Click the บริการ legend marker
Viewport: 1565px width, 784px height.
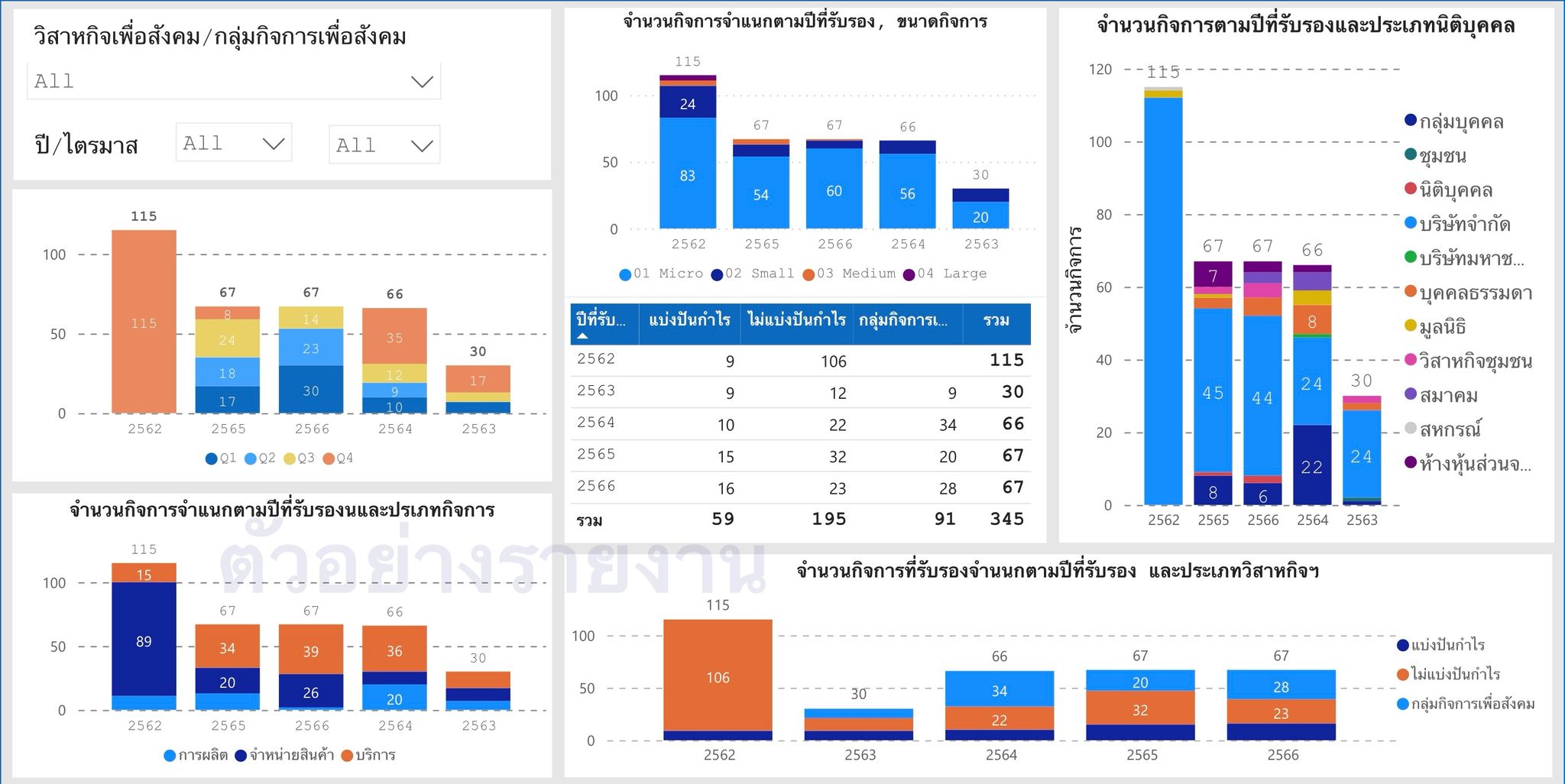coord(347,756)
